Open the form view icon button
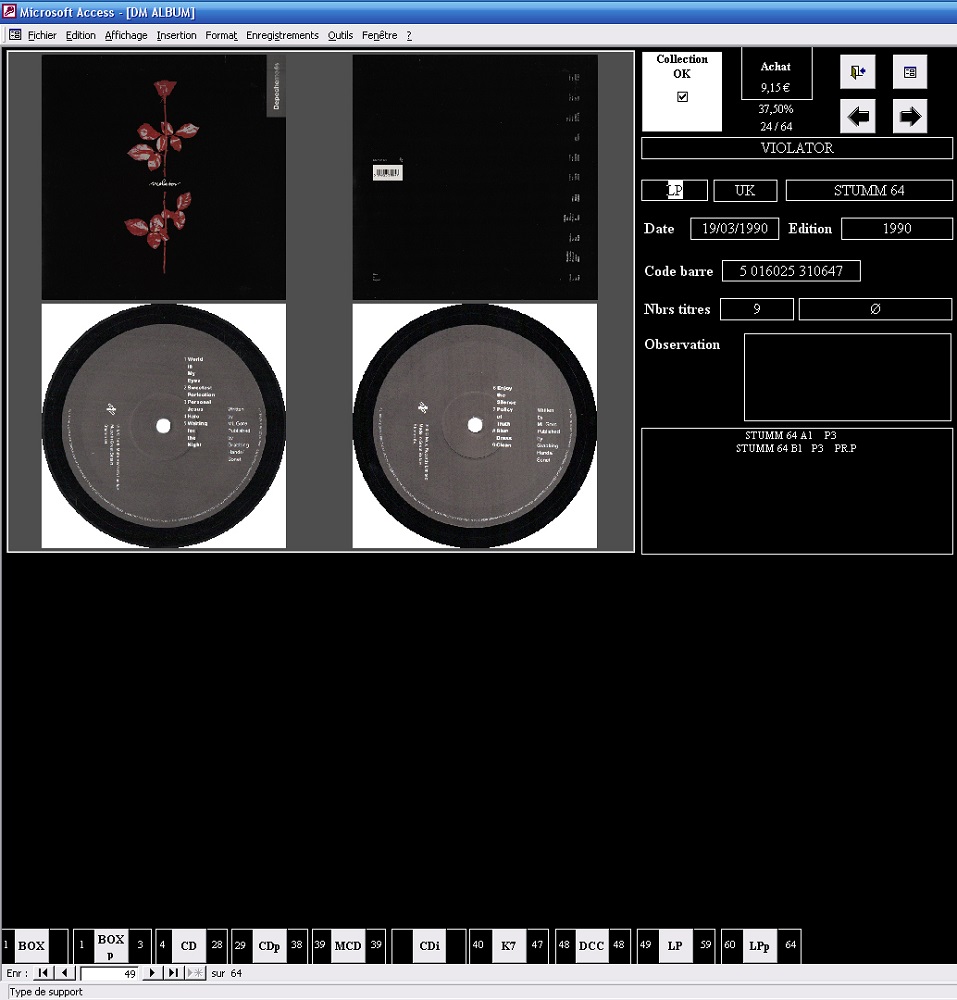The image size is (957, 1000). pyautogui.click(x=910, y=71)
